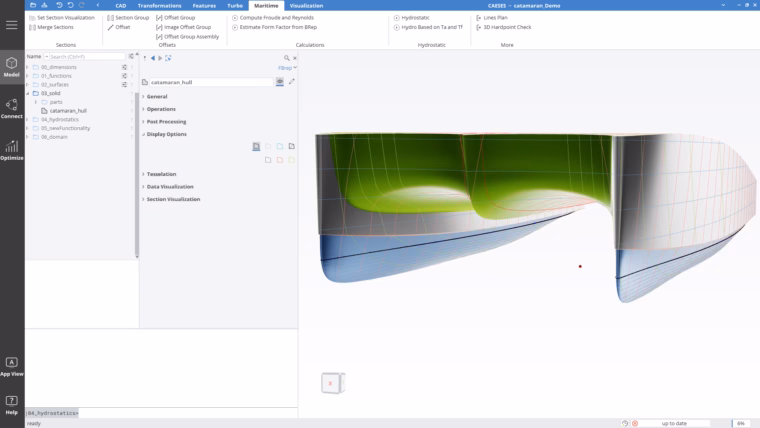Toggle the red display option icon

click(x=280, y=159)
